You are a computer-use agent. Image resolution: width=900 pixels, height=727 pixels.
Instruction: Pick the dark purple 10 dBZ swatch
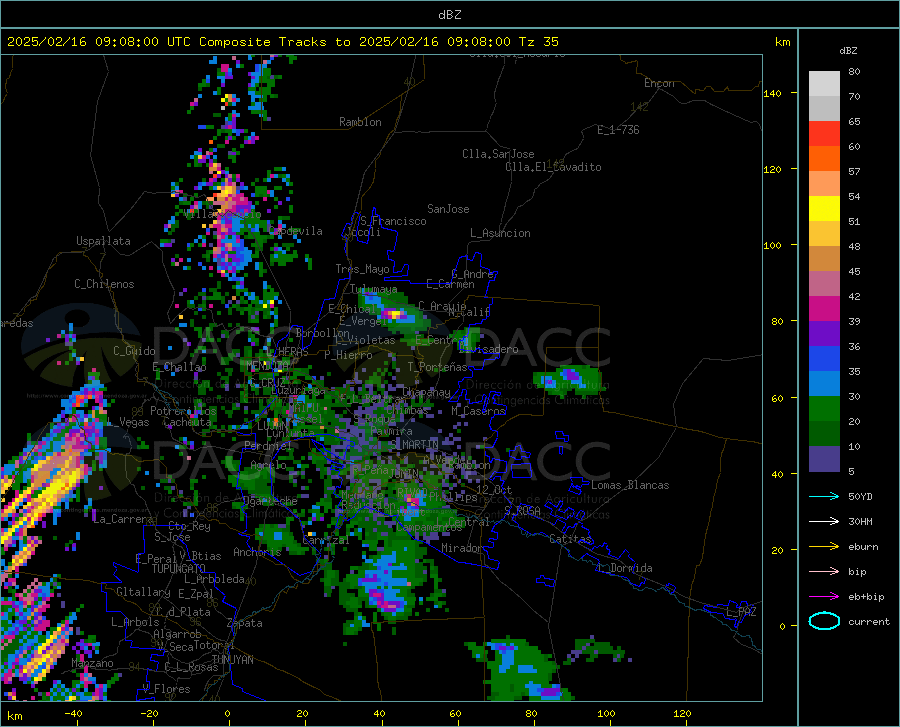(824, 459)
